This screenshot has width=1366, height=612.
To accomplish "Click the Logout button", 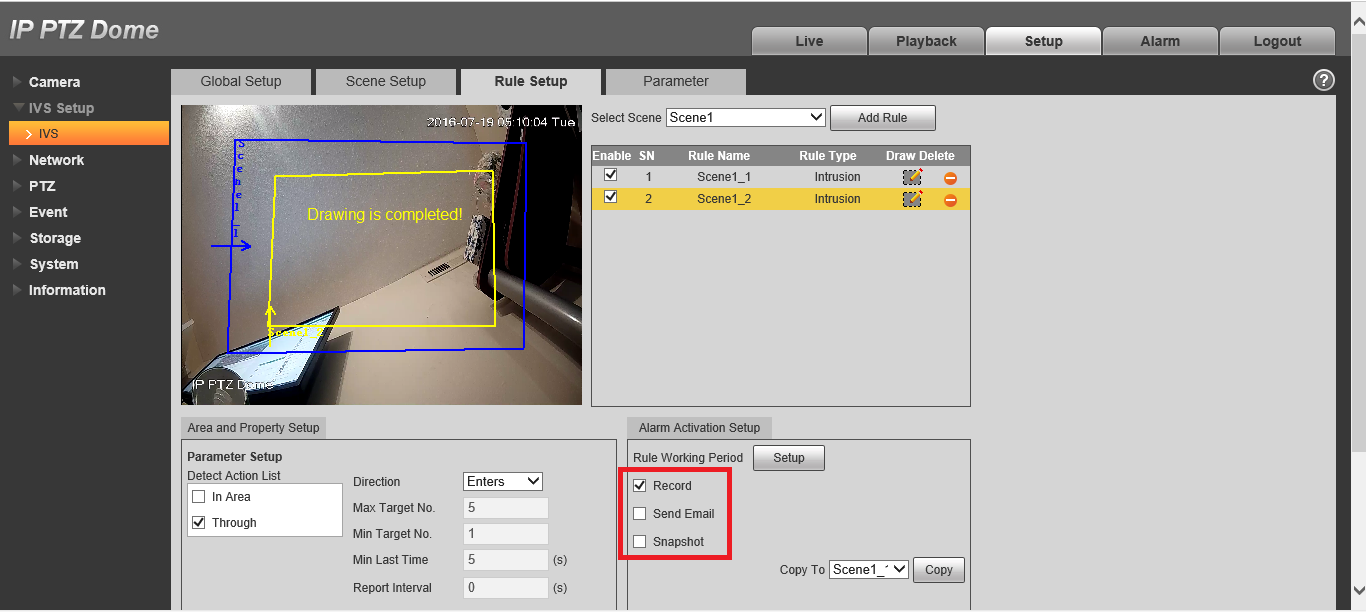I will pos(1277,41).
